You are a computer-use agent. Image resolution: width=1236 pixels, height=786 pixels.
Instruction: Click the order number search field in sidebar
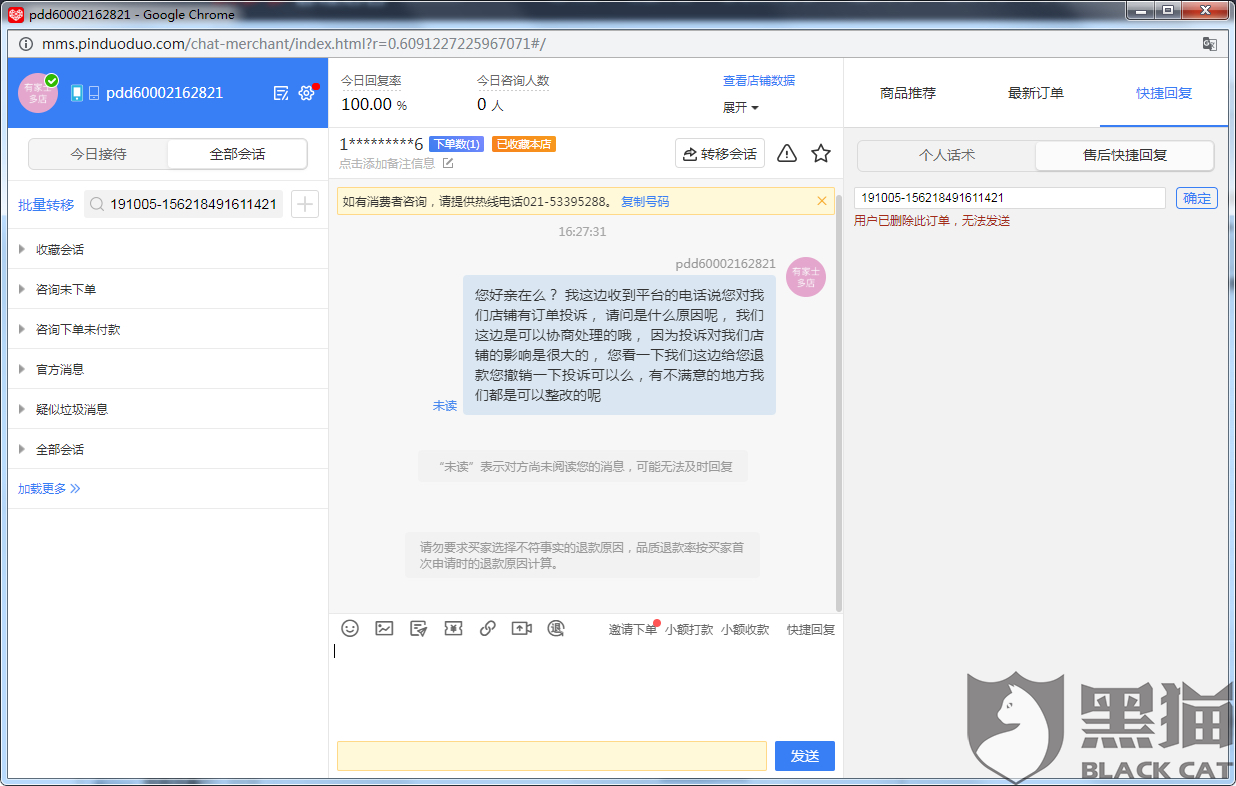pyautogui.click(x=192, y=204)
